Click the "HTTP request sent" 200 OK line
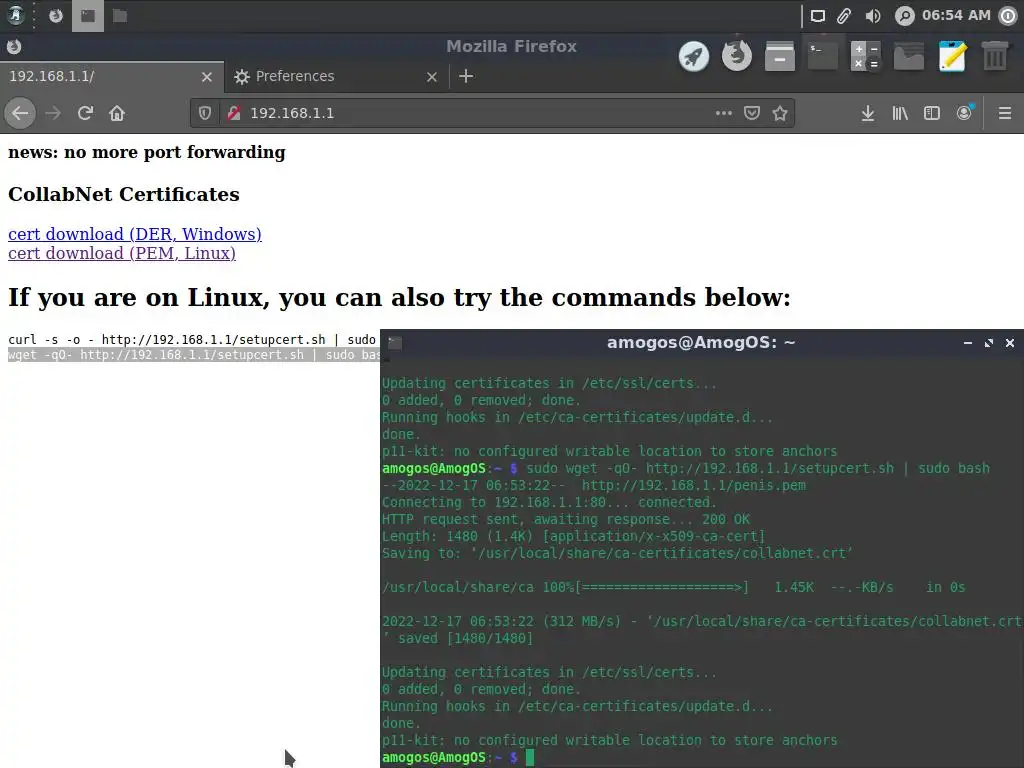 (x=566, y=519)
